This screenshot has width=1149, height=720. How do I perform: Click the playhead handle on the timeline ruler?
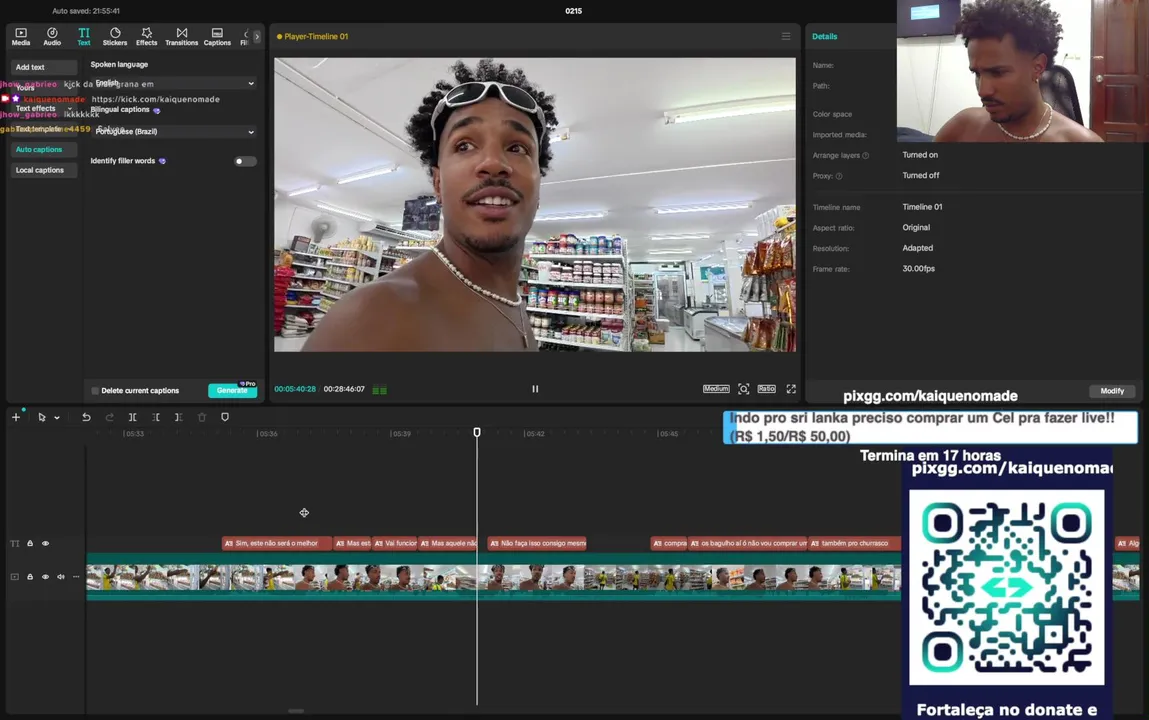[x=477, y=433]
